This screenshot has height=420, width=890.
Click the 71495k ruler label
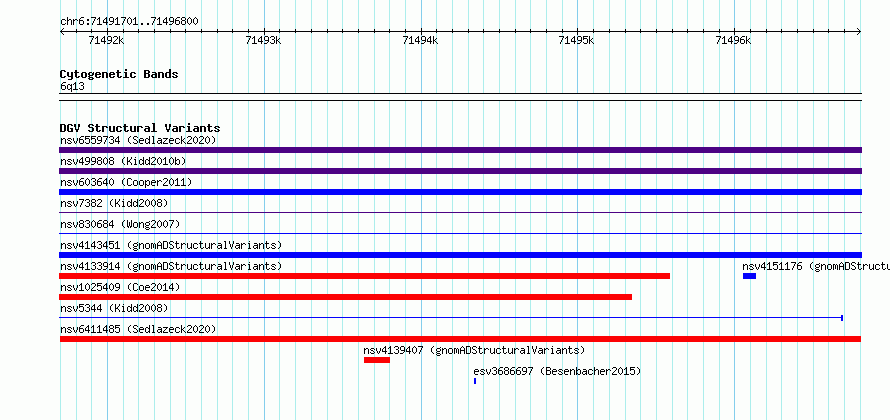tap(577, 41)
